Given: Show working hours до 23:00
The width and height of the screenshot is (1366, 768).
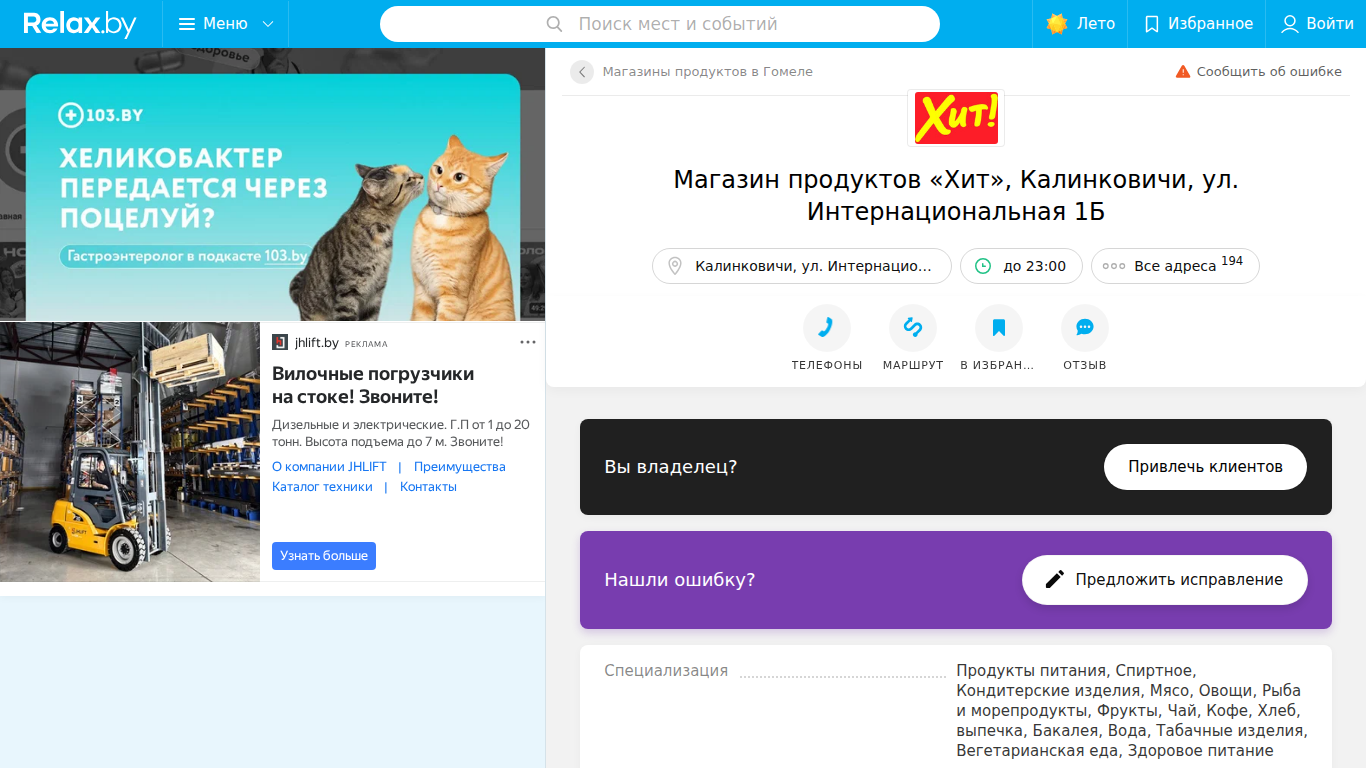Looking at the screenshot, I should (1021, 266).
